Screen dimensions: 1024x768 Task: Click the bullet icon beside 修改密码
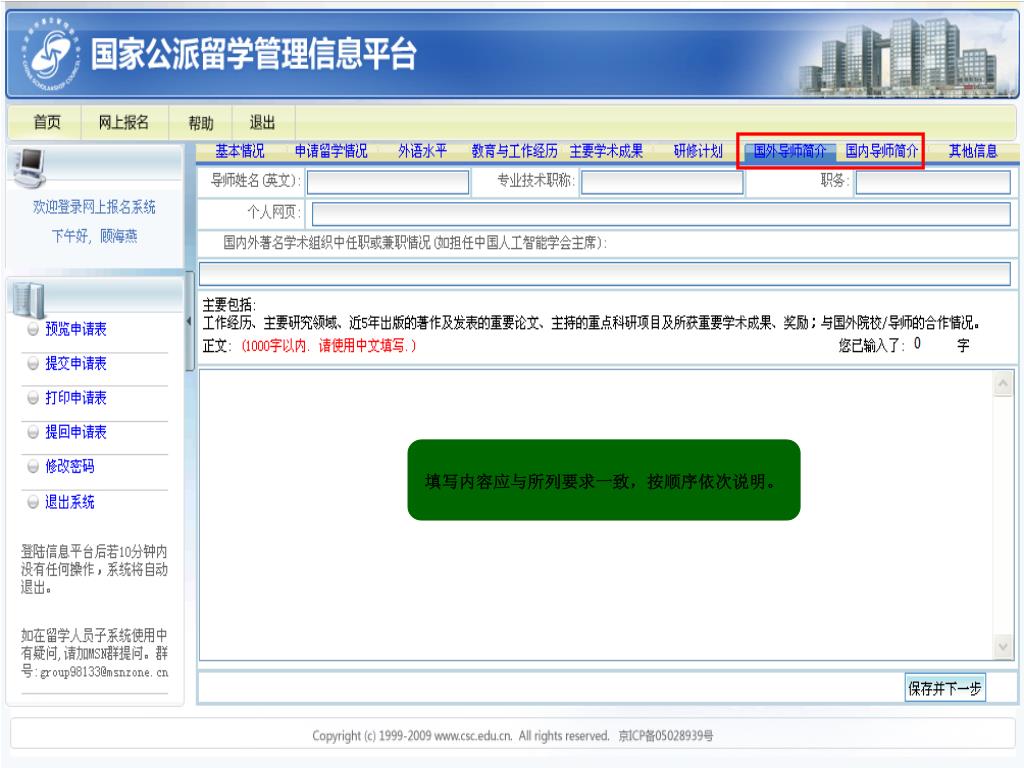click(33, 466)
